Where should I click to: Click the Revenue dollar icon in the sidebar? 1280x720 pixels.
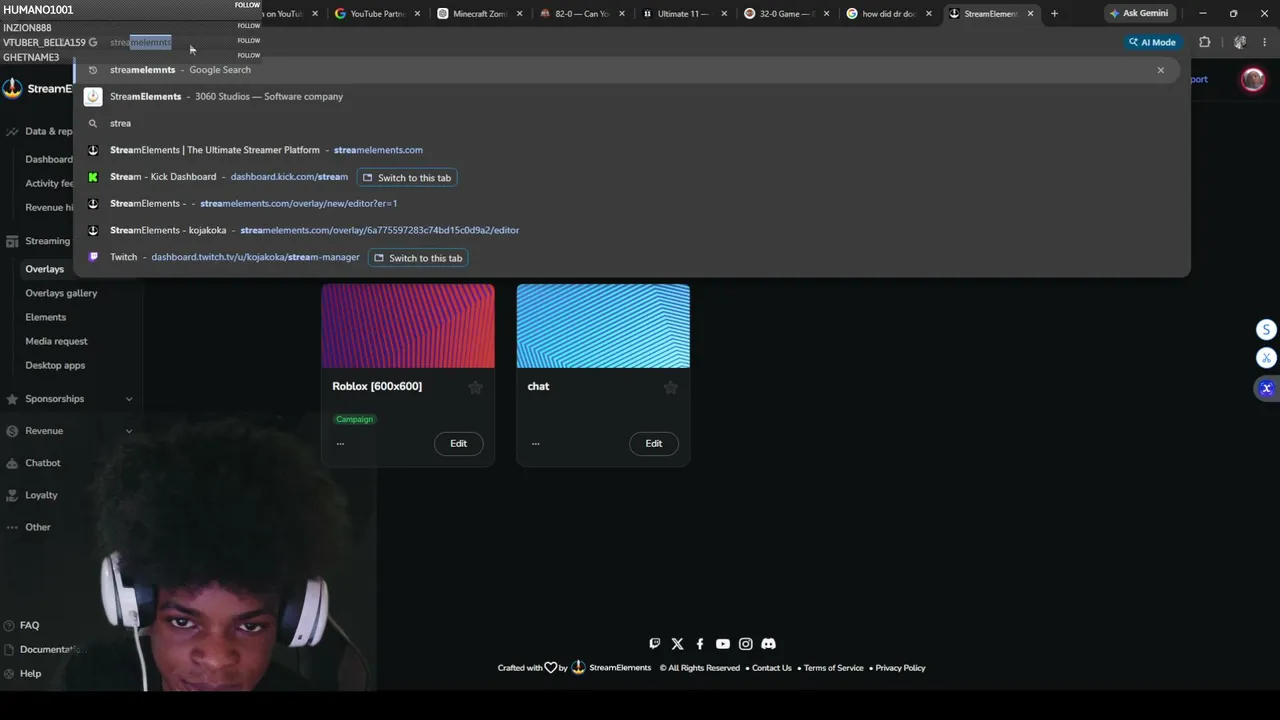click(x=12, y=431)
